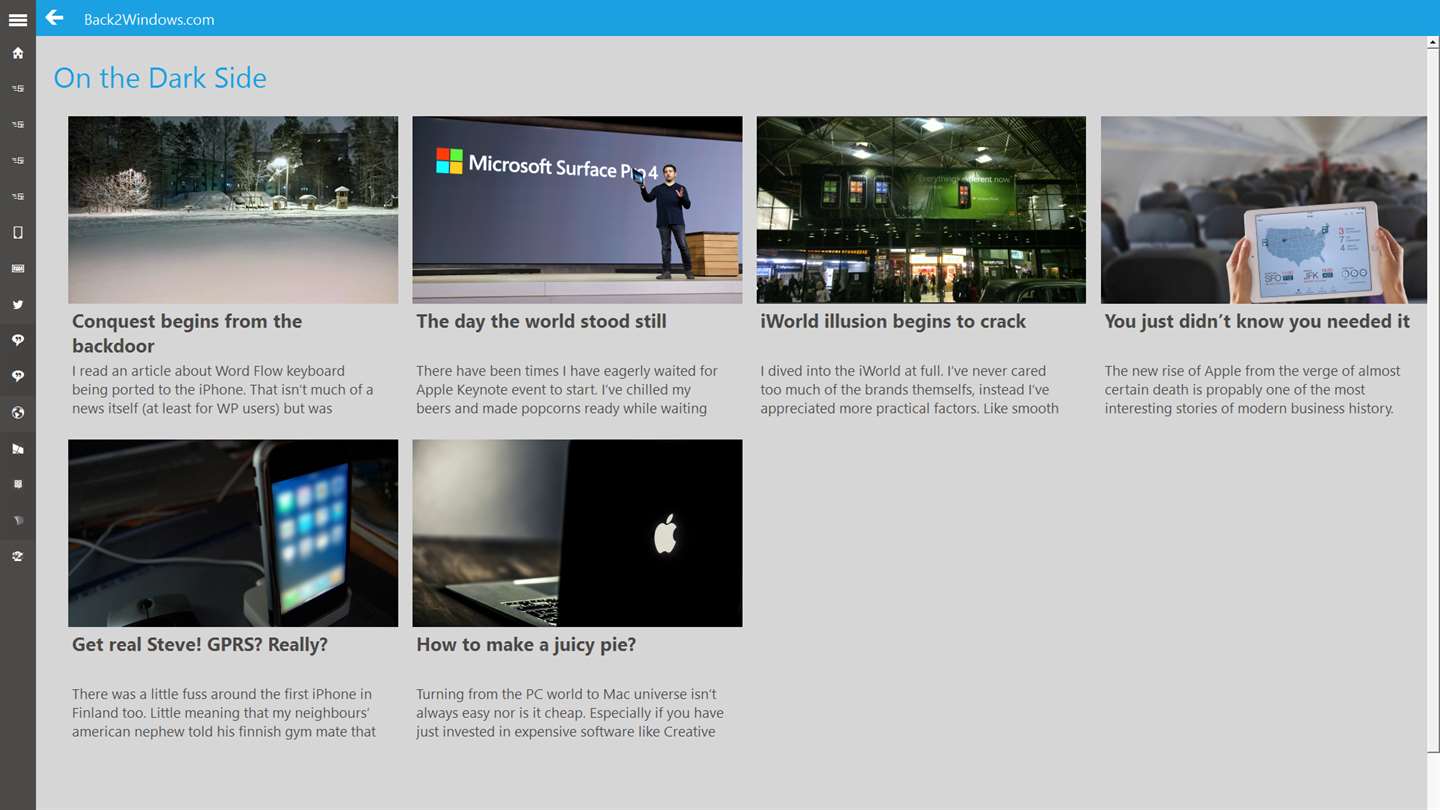
Task: Click the 'On the Dark Side' heading
Action: pyautogui.click(x=160, y=78)
